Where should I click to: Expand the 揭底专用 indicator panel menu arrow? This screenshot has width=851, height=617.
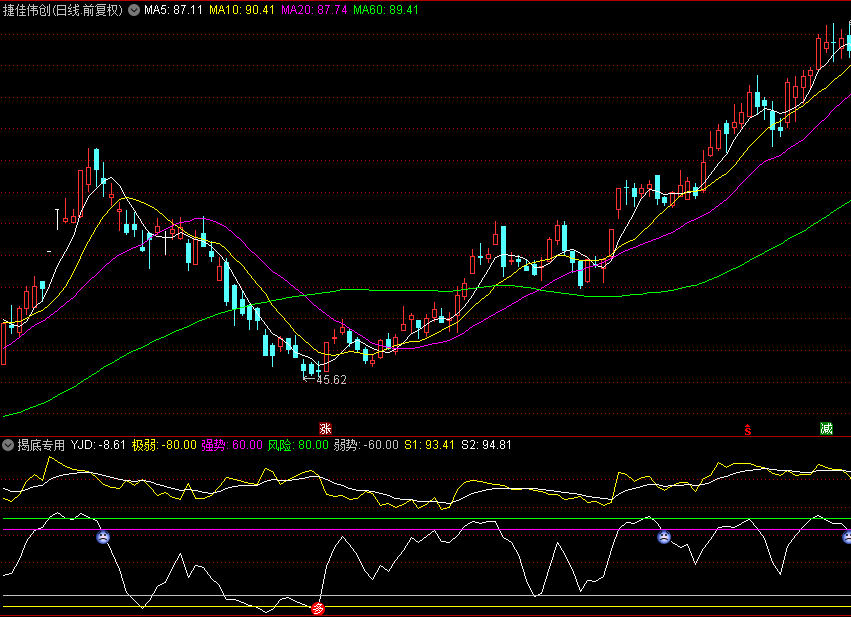point(8,446)
